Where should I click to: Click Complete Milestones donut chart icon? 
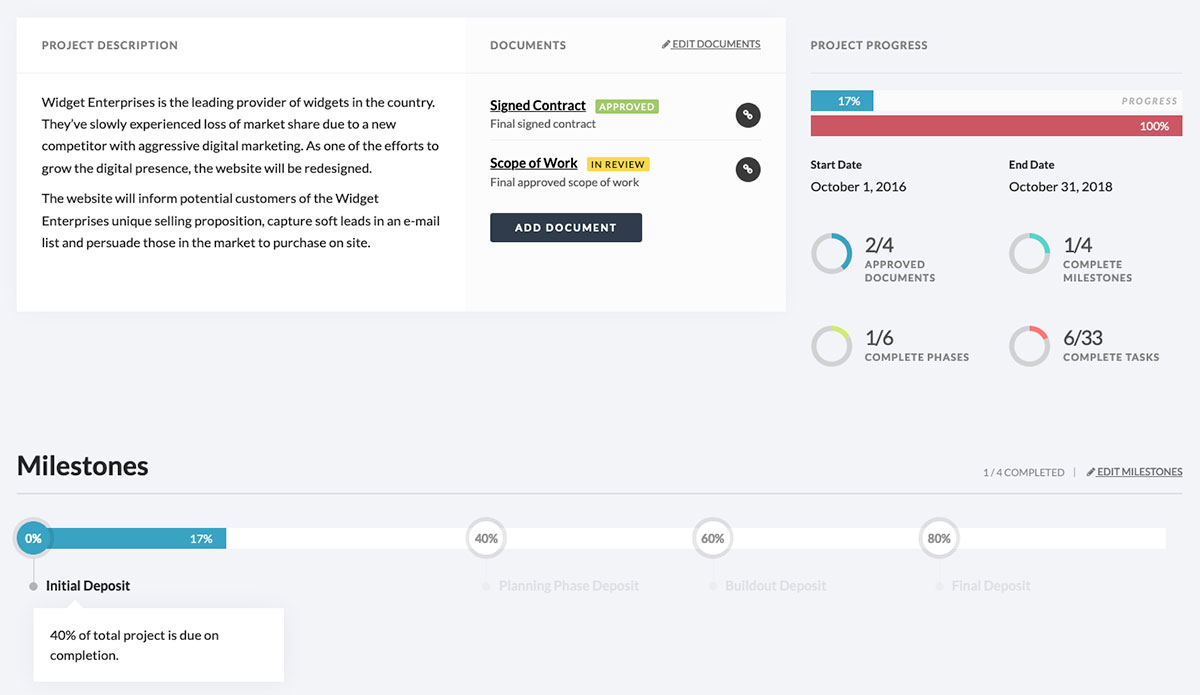point(1029,254)
